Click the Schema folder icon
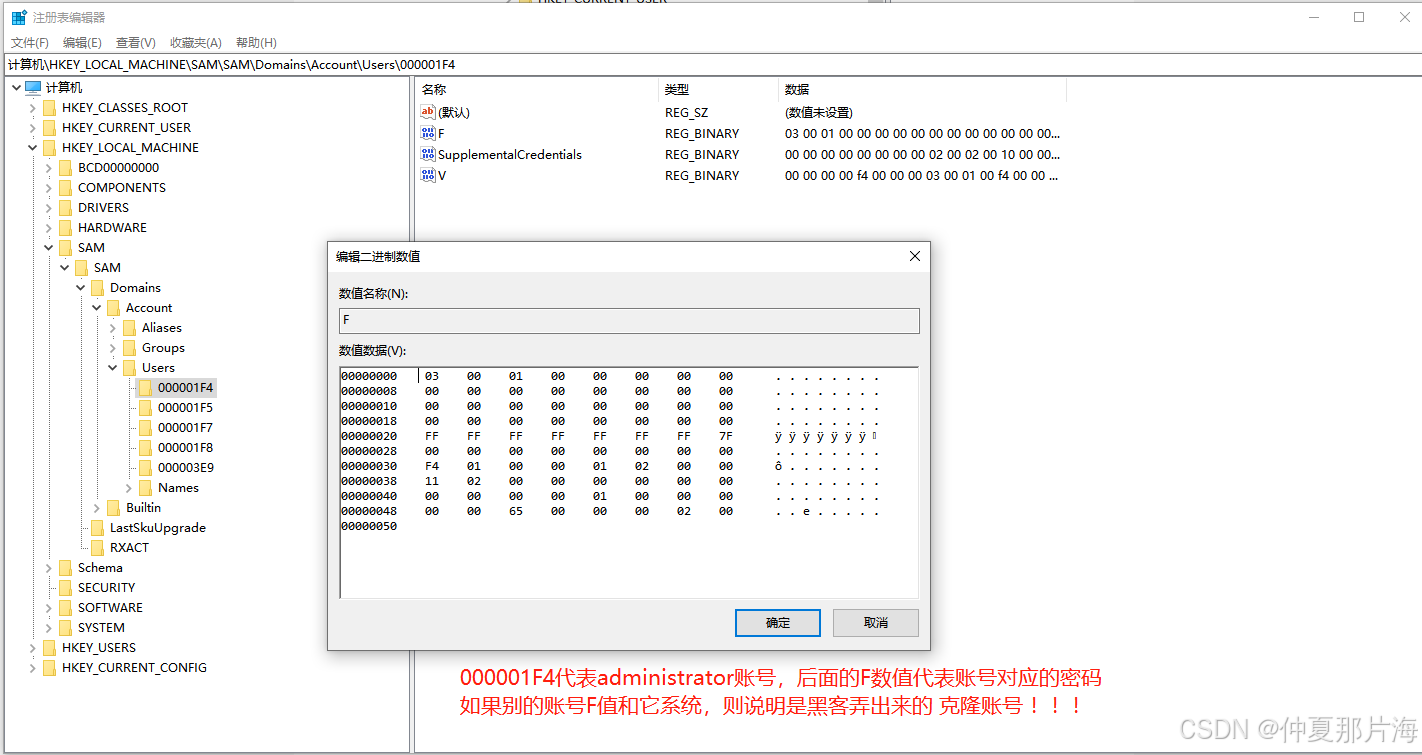 65,567
